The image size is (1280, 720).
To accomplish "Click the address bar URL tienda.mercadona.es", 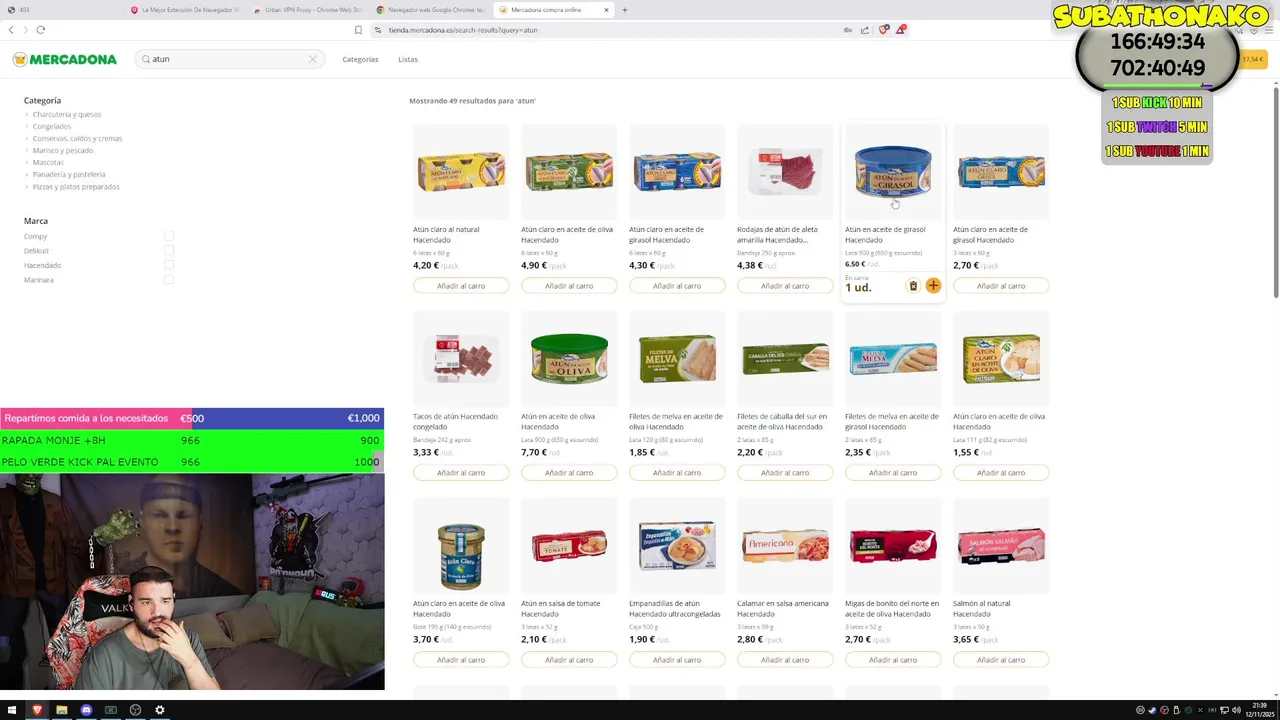I will pos(462,30).
